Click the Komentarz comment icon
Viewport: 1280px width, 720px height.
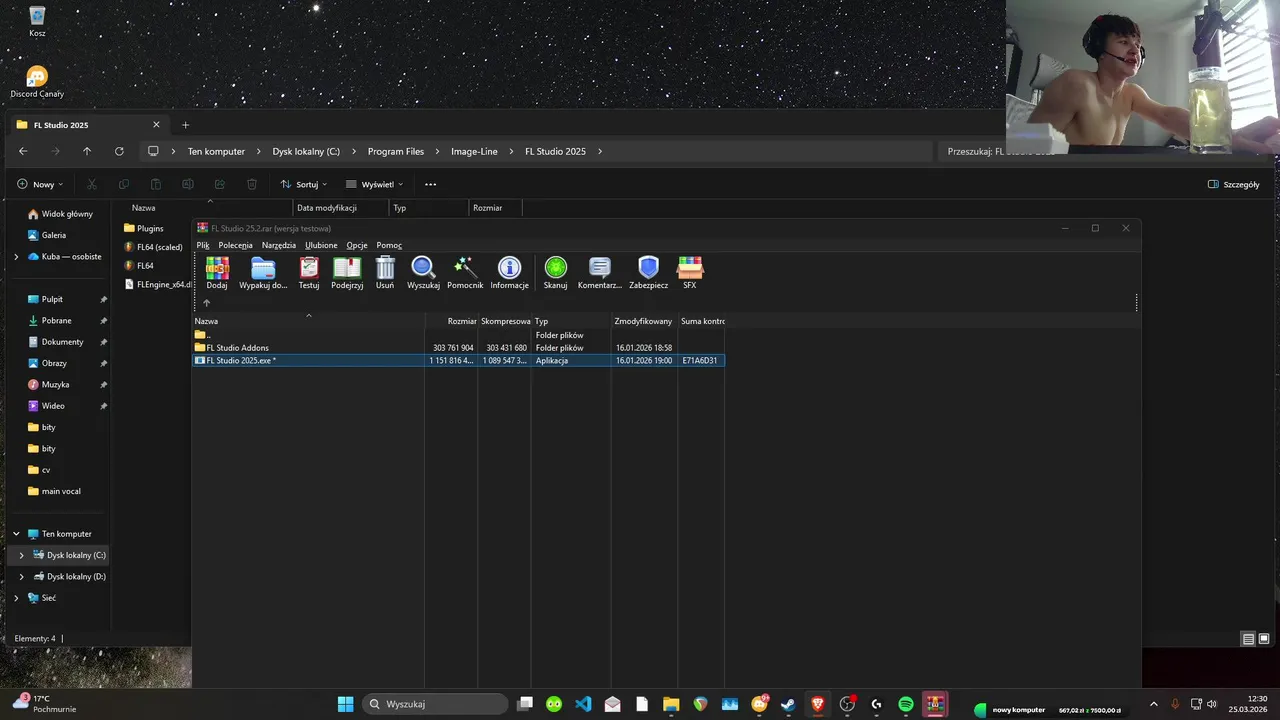coord(600,272)
